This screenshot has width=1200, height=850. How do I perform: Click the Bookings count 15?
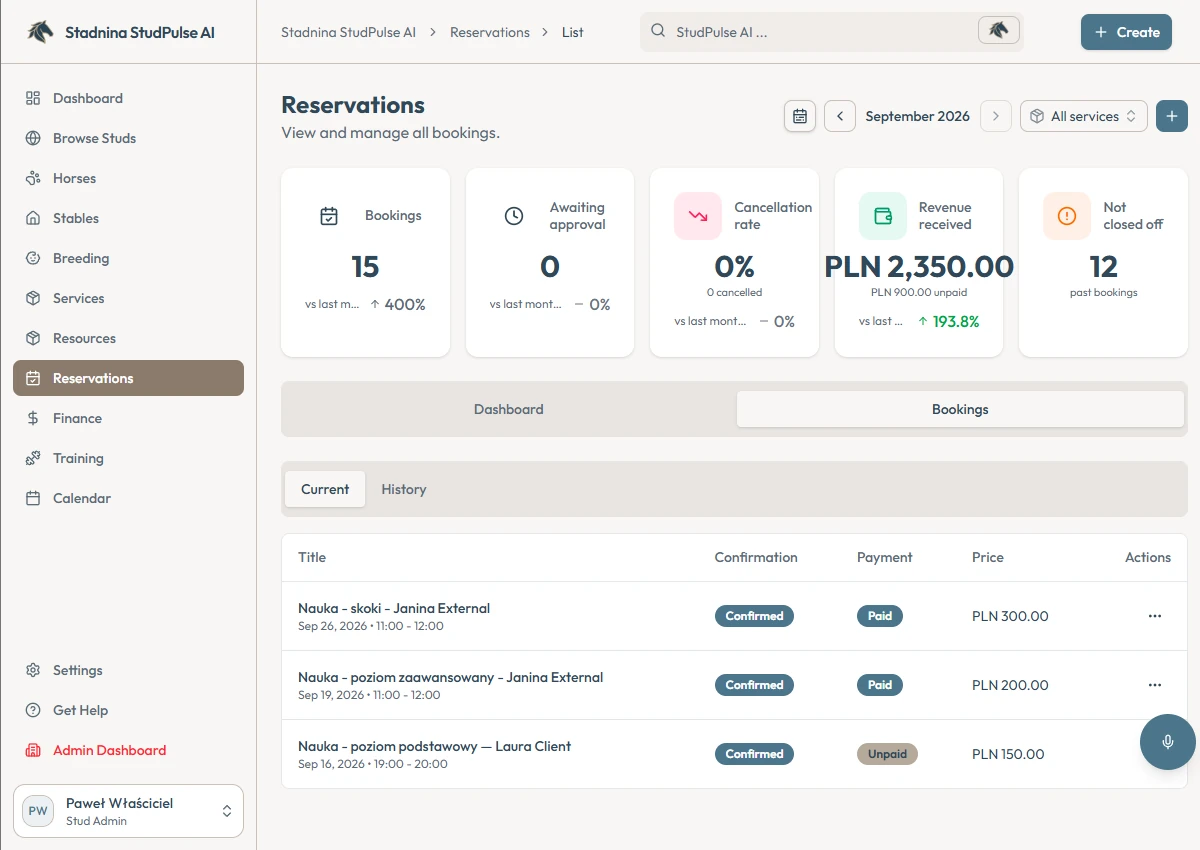(365, 267)
